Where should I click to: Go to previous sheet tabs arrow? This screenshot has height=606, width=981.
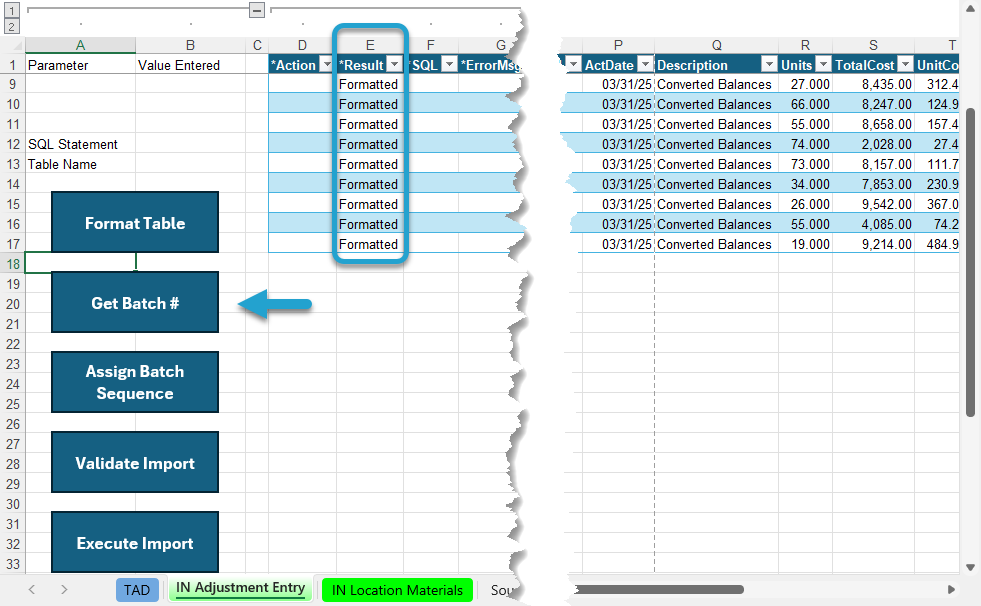coord(32,589)
